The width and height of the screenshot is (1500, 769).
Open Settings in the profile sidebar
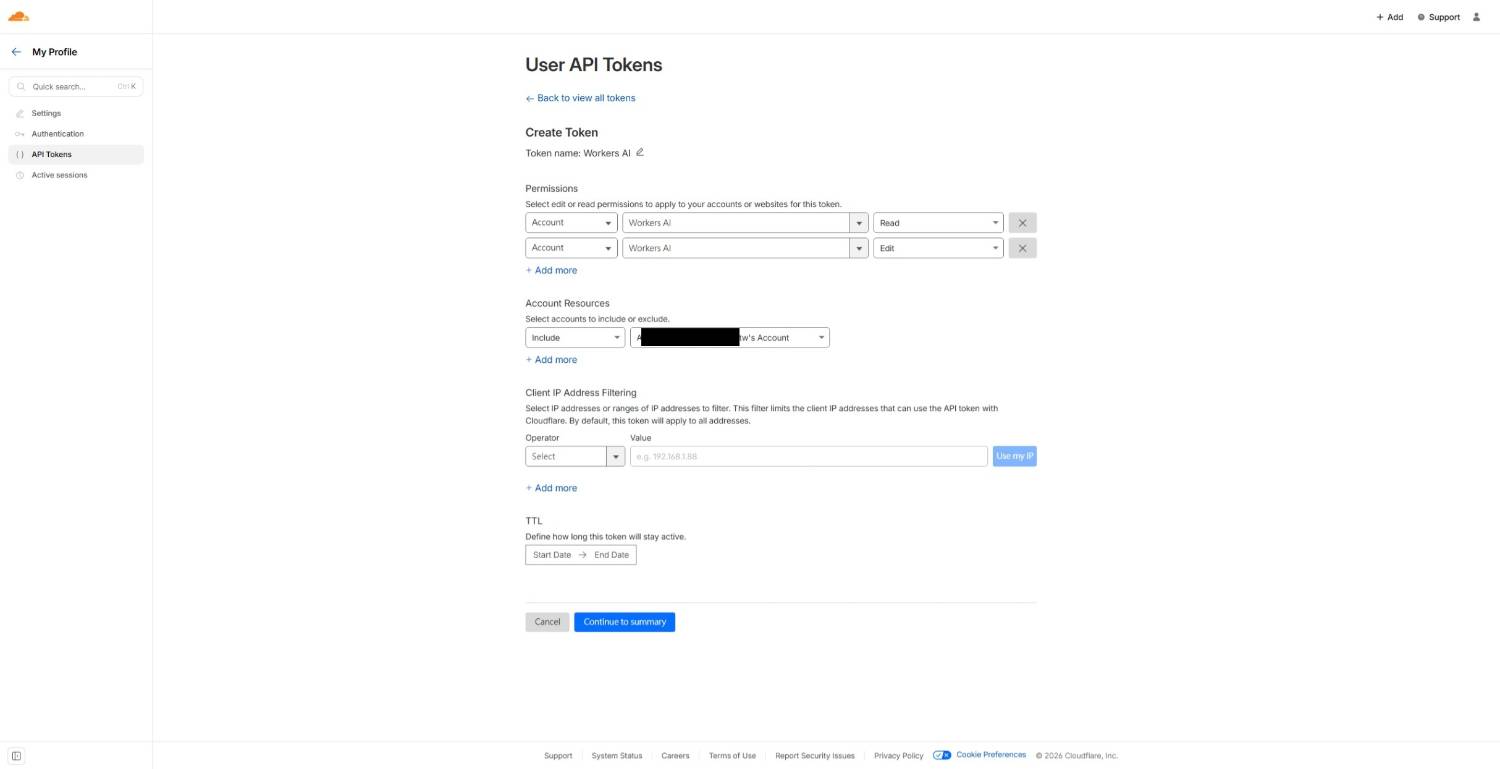point(46,113)
